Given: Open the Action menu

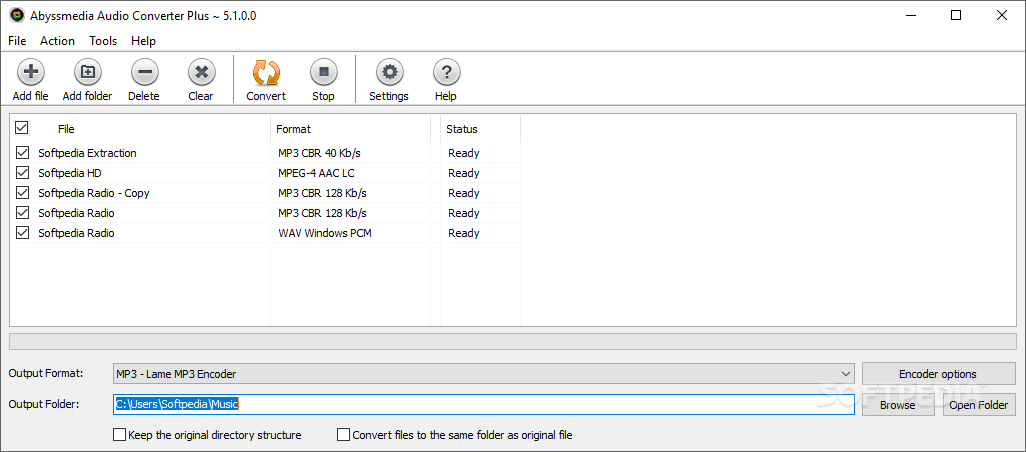Looking at the screenshot, I should pyautogui.click(x=58, y=41).
